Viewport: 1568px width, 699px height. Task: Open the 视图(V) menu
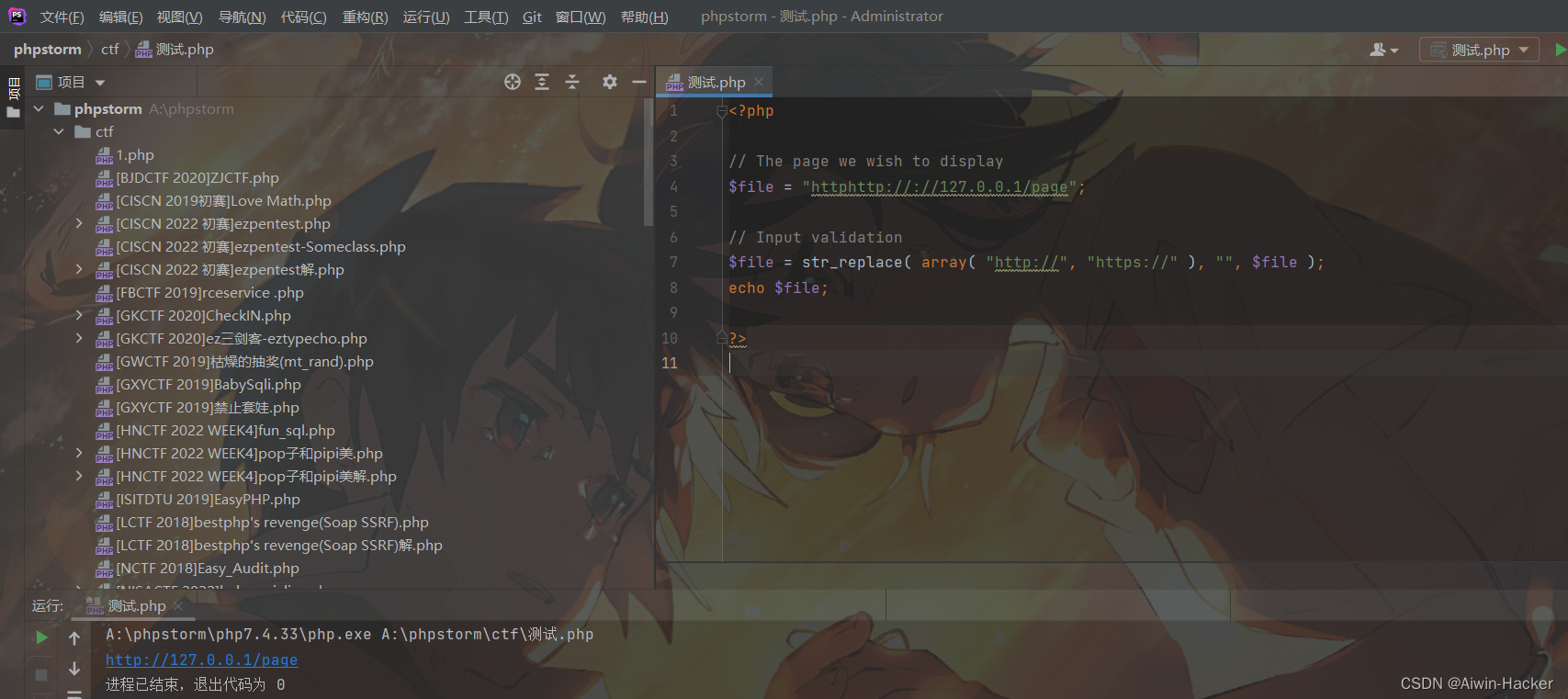coord(179,17)
